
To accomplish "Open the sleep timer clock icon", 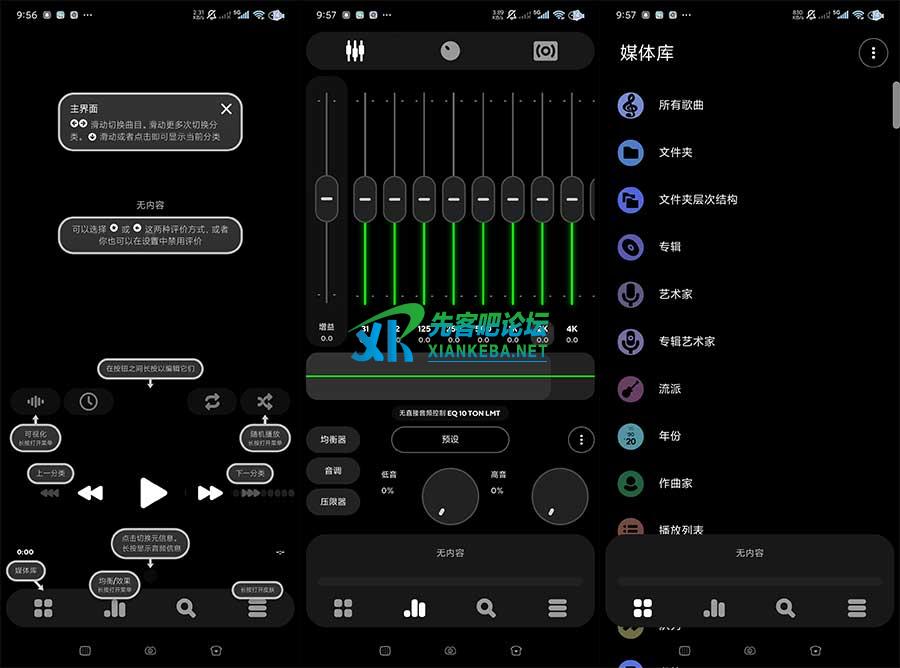I will coord(89,402).
